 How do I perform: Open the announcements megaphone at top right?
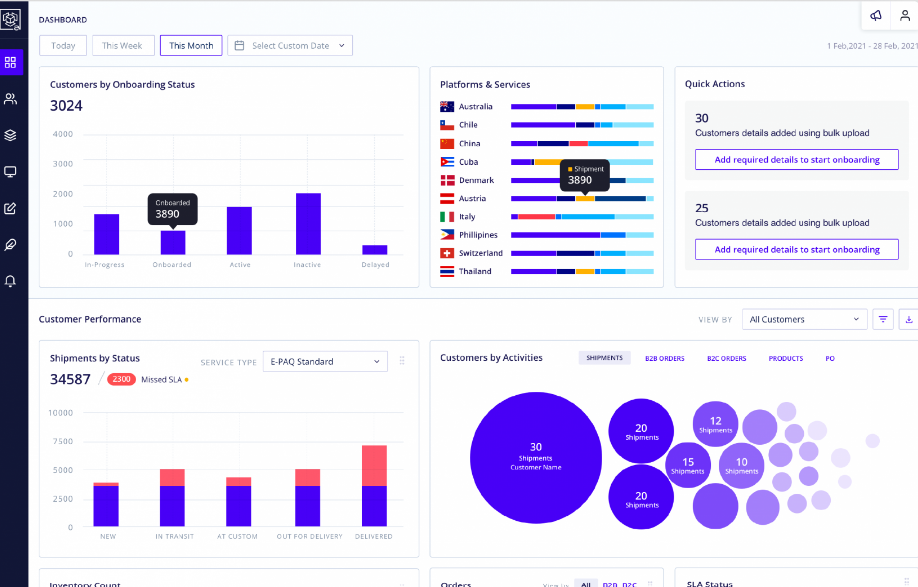pos(875,16)
